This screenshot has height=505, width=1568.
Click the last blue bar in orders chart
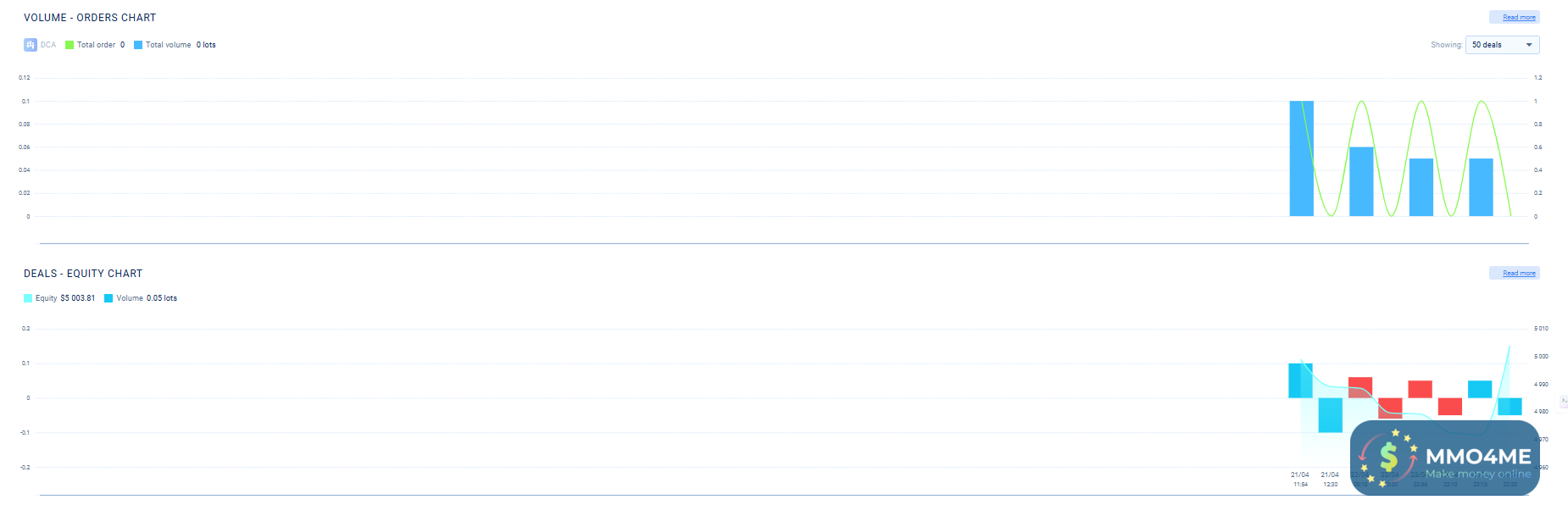click(1481, 187)
